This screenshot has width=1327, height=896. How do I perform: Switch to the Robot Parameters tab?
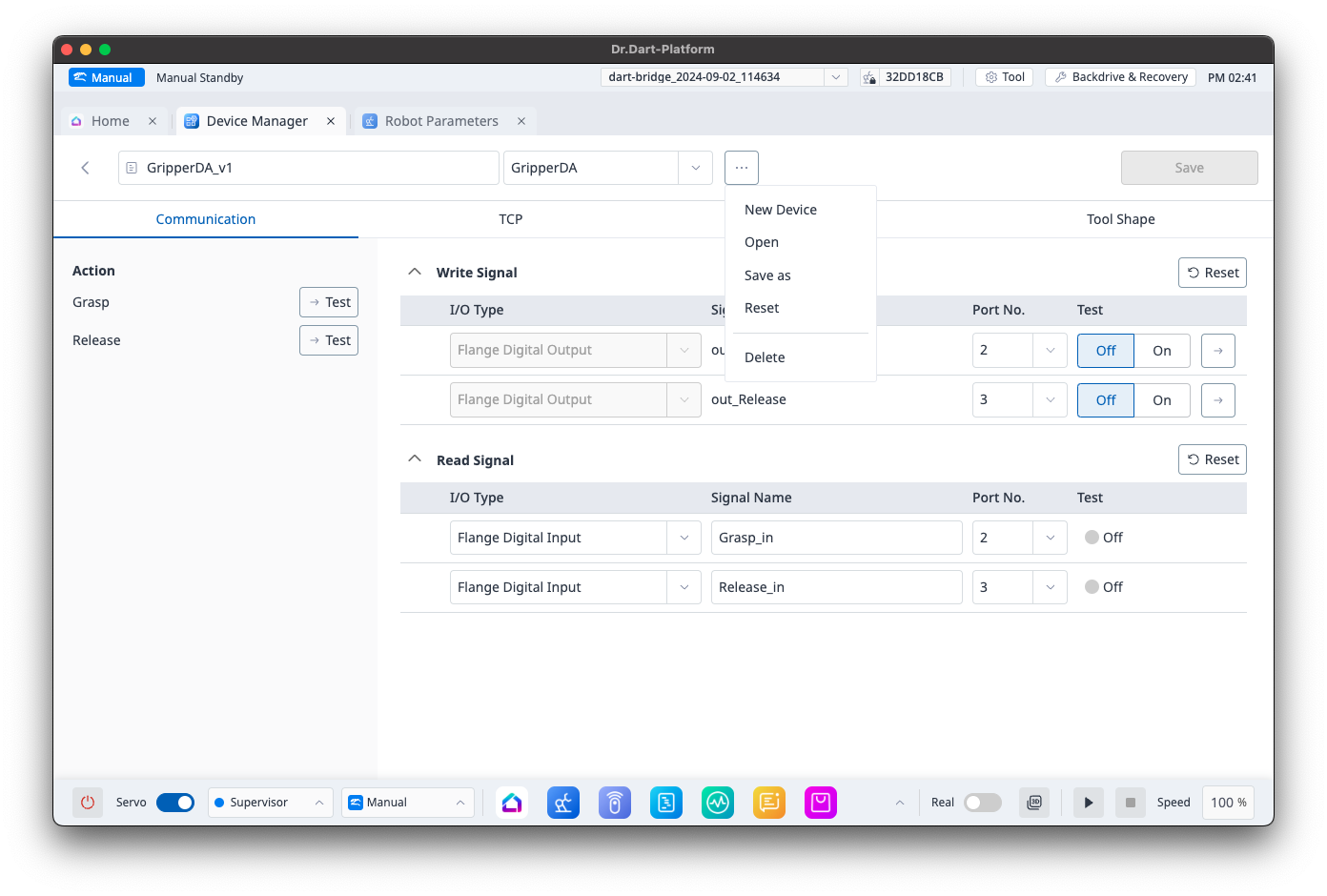(441, 121)
